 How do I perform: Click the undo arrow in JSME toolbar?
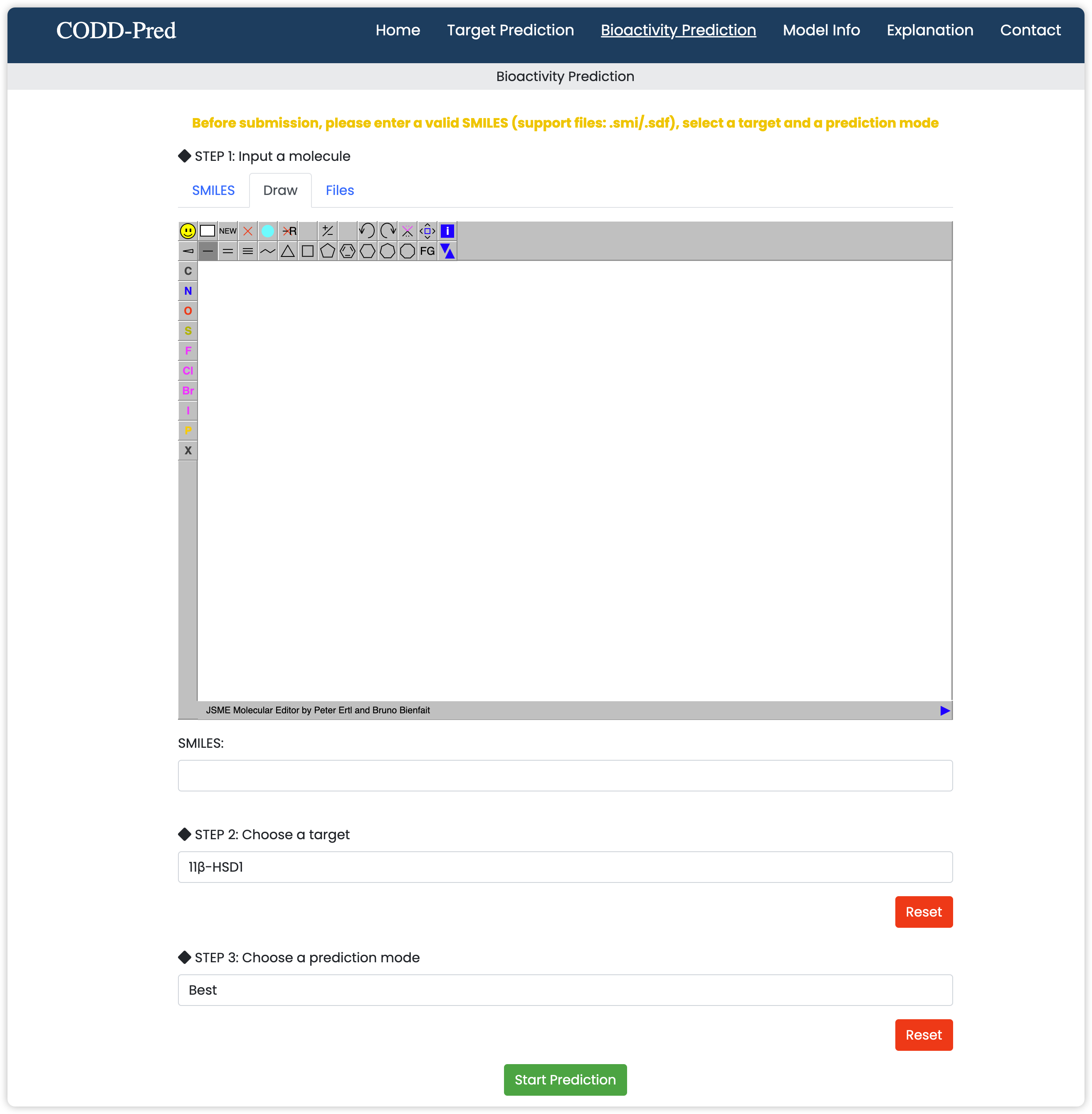pyautogui.click(x=366, y=231)
